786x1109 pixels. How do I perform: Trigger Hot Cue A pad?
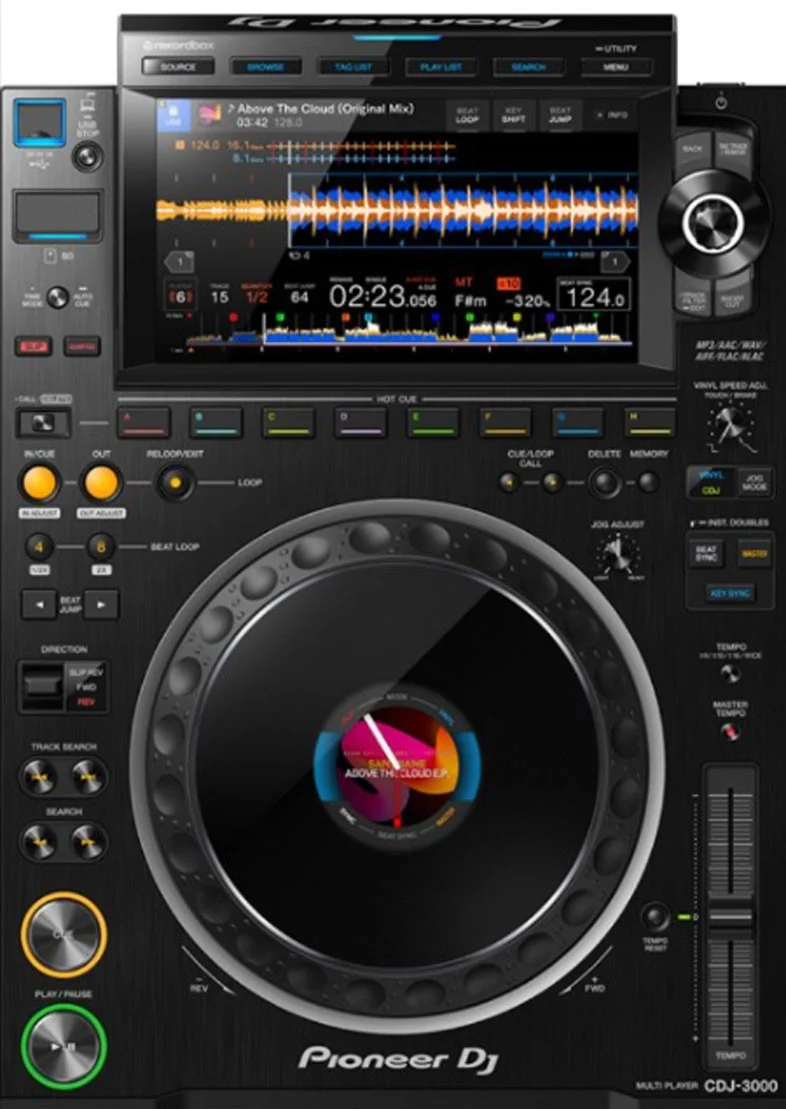tap(144, 422)
